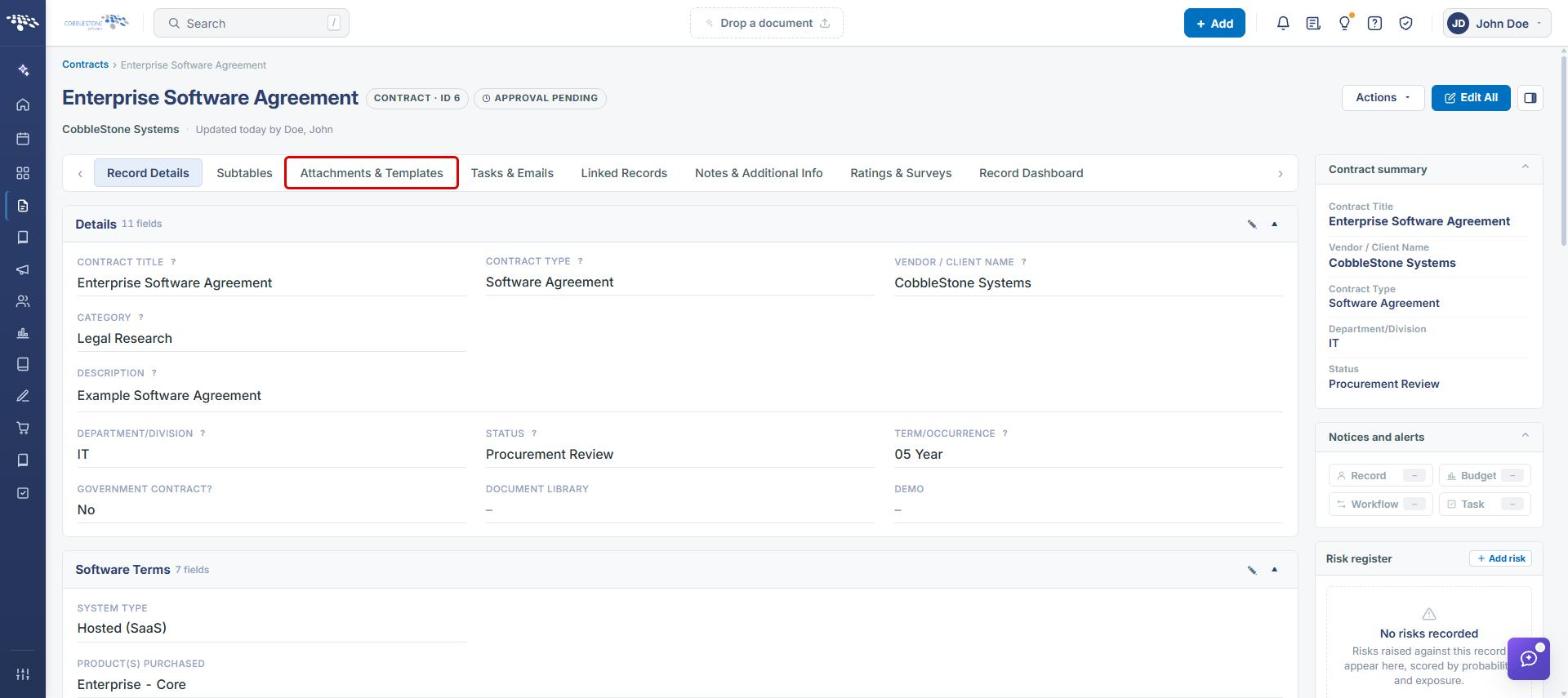Screen dimensions: 1568x698
Task: Open the document list icon beside the bell
Action: (1313, 23)
